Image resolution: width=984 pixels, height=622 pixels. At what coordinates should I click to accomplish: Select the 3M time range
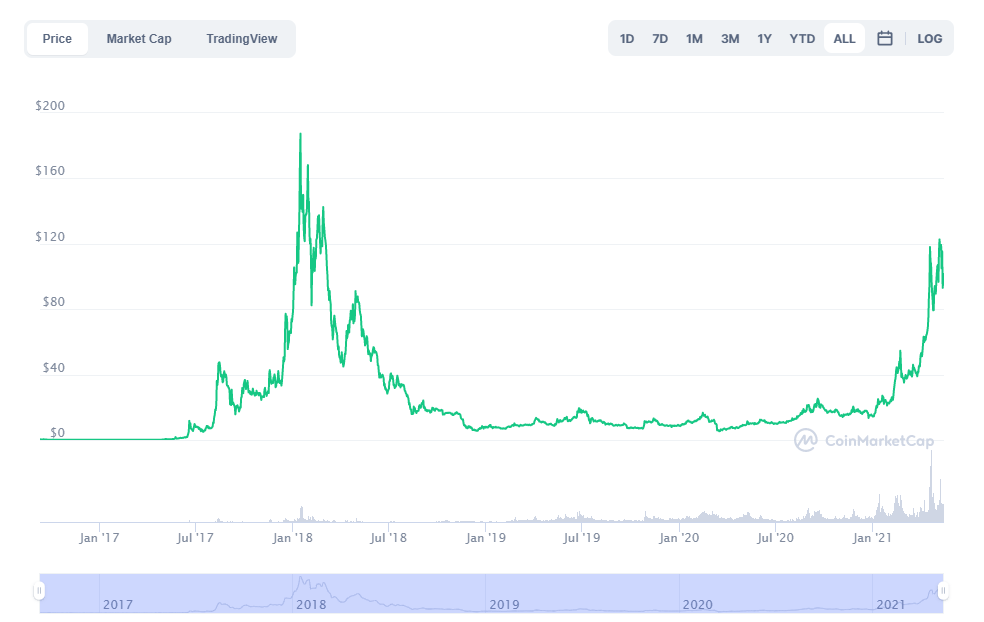pyautogui.click(x=730, y=38)
